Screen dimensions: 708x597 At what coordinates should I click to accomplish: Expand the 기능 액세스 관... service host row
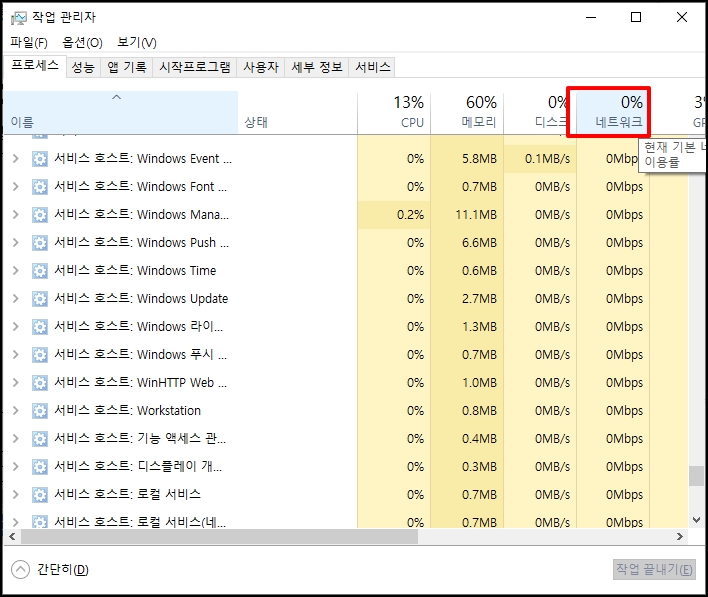point(16,438)
